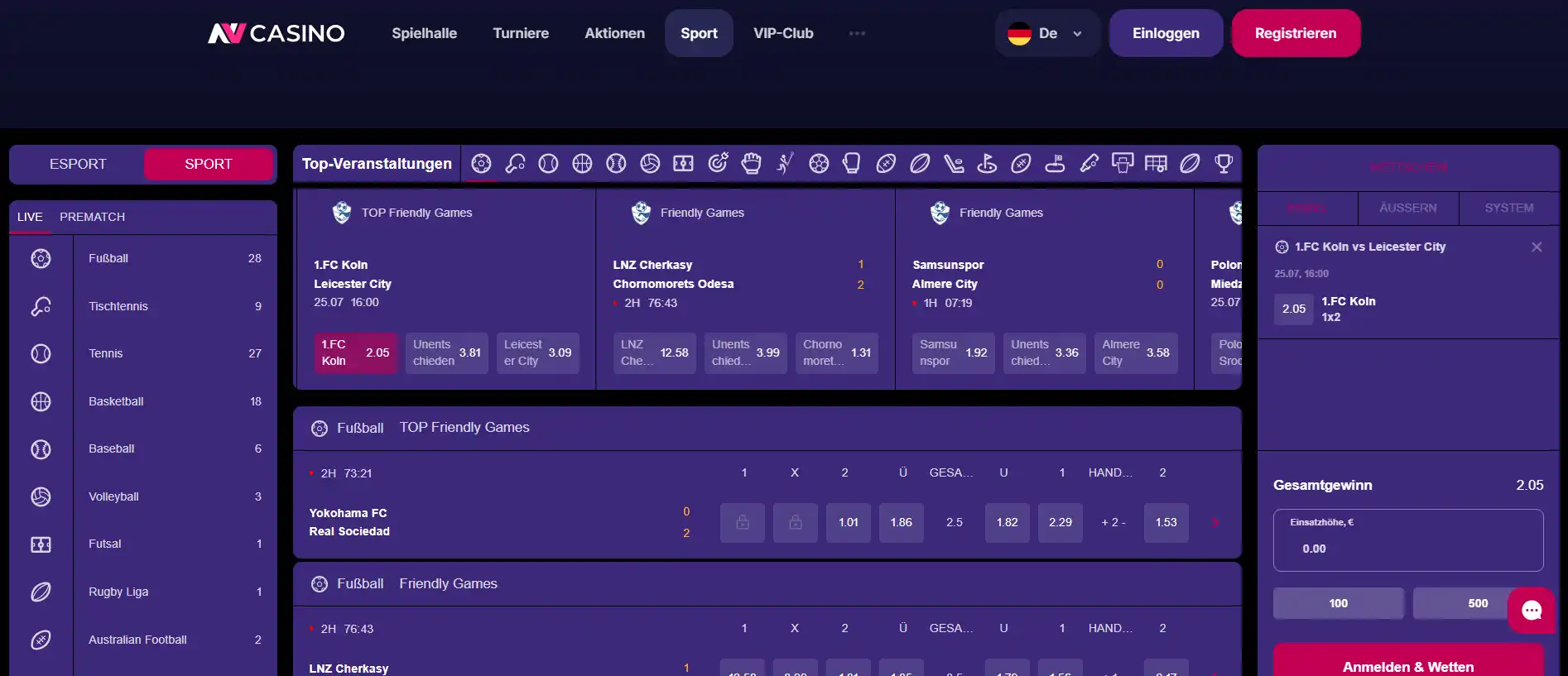1568x676 pixels.
Task: Open Turniere menu item
Action: (521, 33)
